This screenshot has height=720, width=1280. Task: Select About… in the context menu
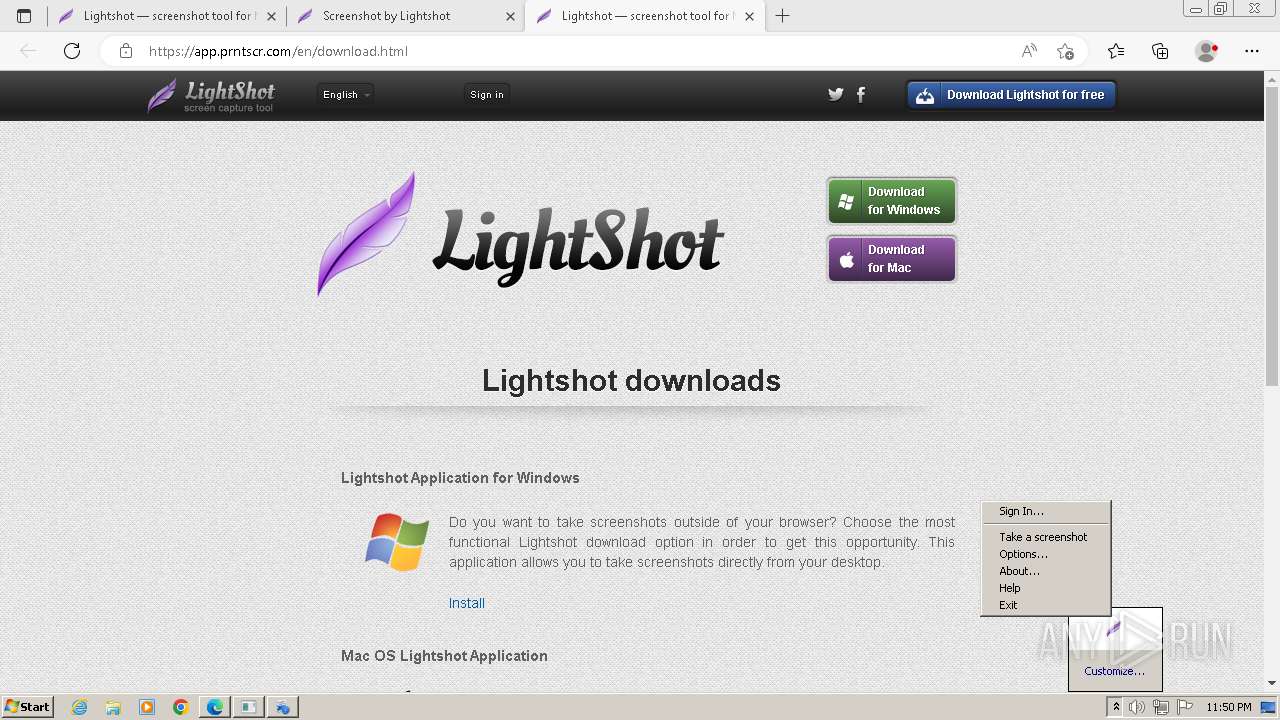click(1045, 571)
